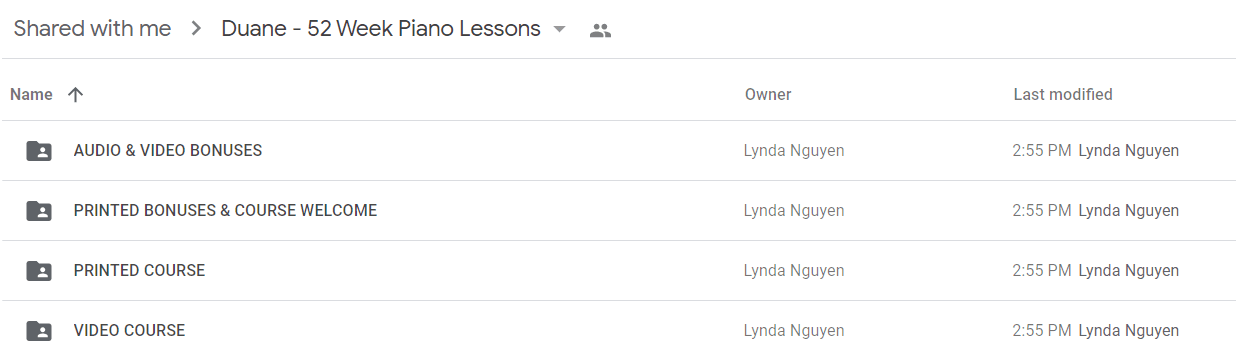The width and height of the screenshot is (1236, 360).
Task: Select the VIDEO COURSE folder name
Action: pyautogui.click(x=129, y=331)
